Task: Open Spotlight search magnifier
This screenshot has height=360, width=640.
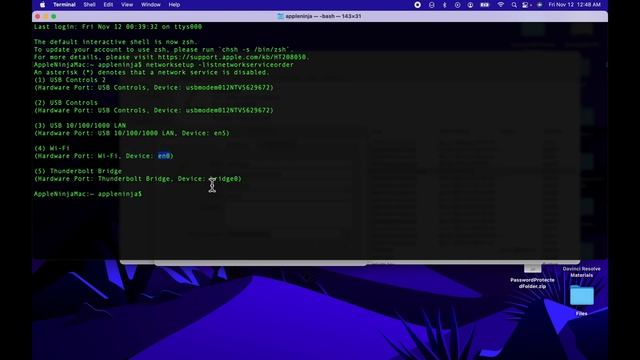Action: (514, 5)
